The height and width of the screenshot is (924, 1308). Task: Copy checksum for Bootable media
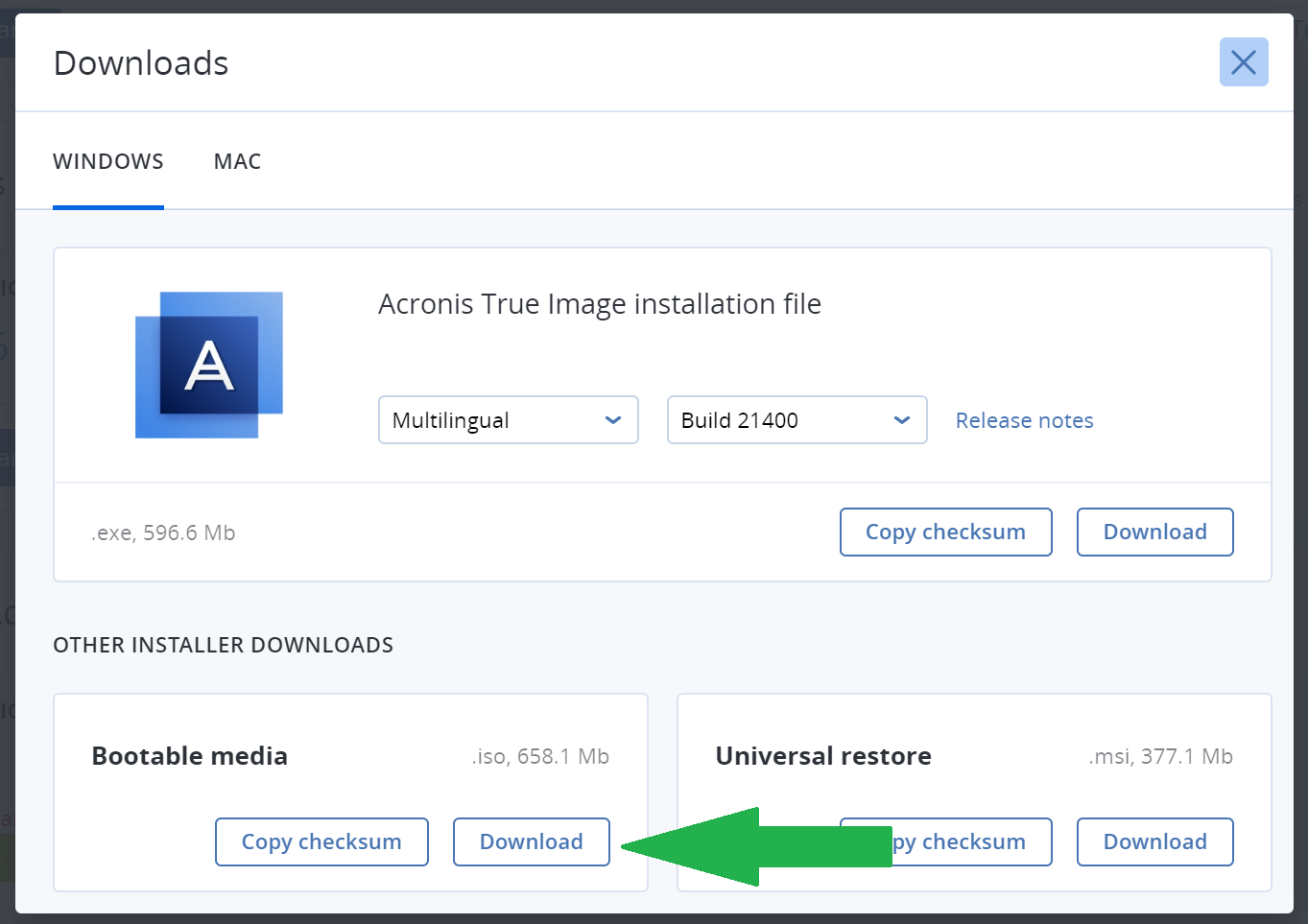pyautogui.click(x=321, y=841)
